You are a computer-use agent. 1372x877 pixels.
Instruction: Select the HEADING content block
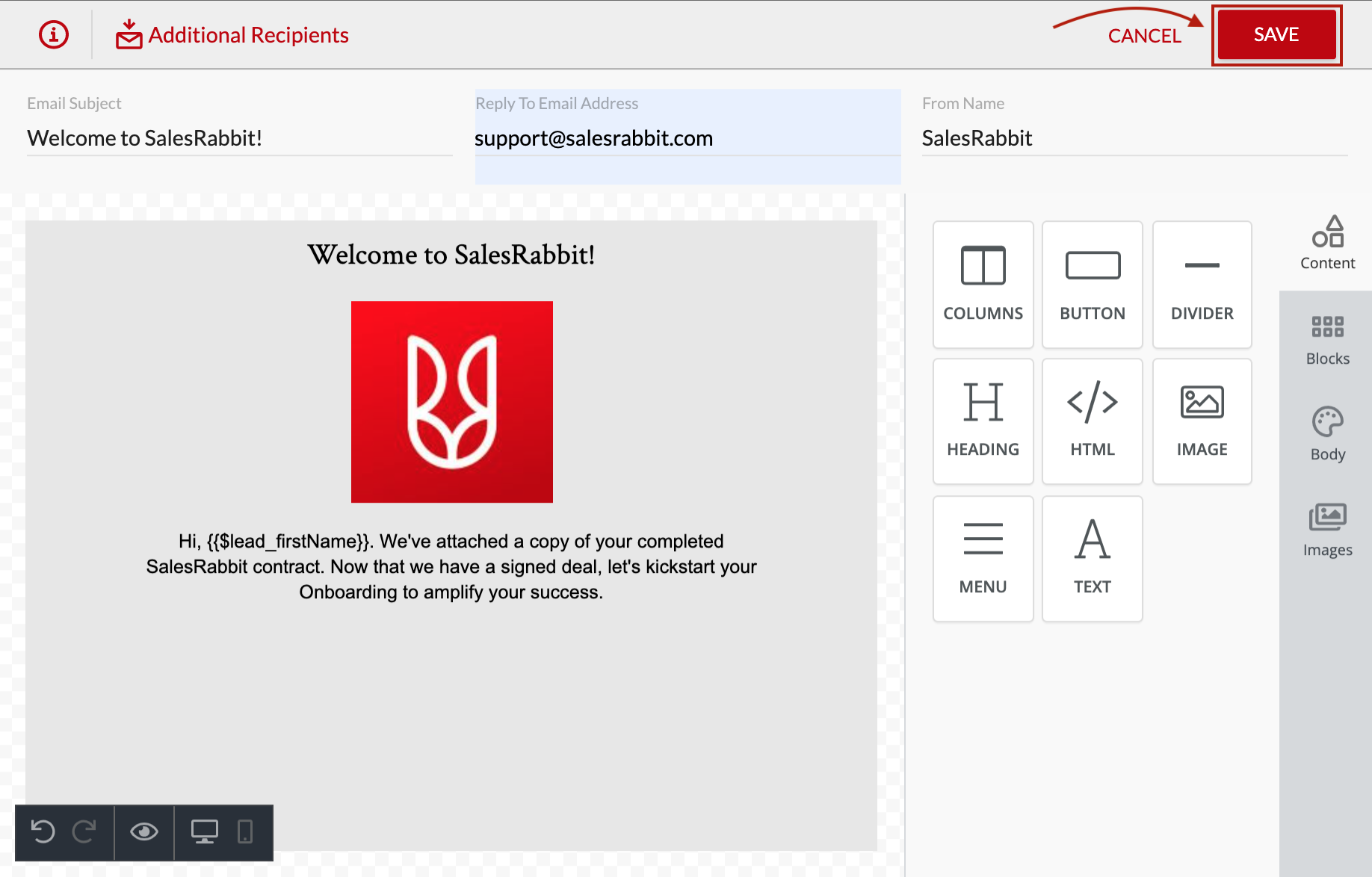pos(983,421)
